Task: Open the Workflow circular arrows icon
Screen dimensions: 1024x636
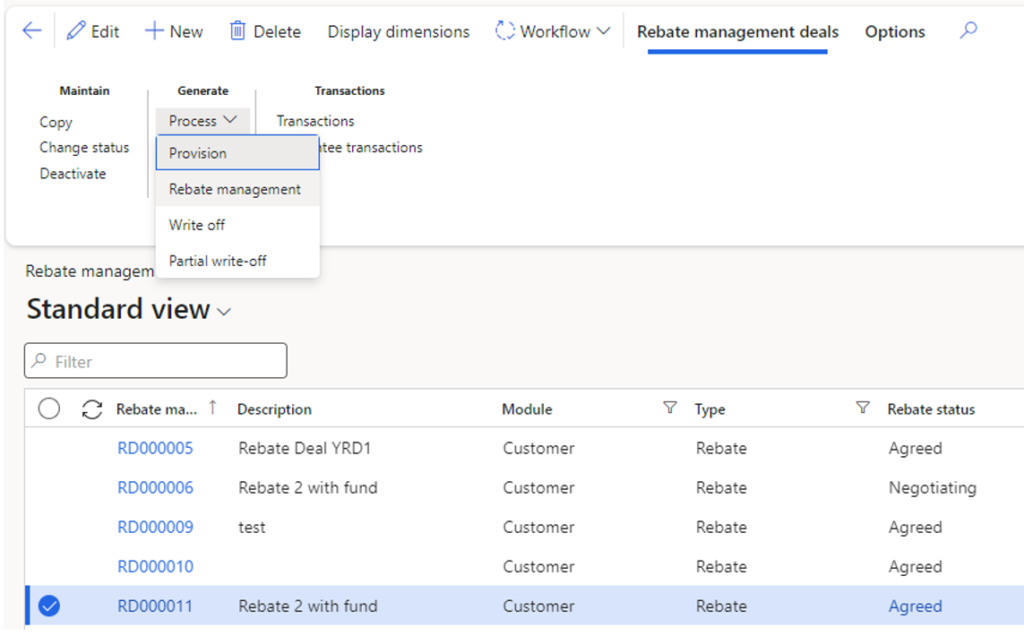Action: click(x=505, y=31)
